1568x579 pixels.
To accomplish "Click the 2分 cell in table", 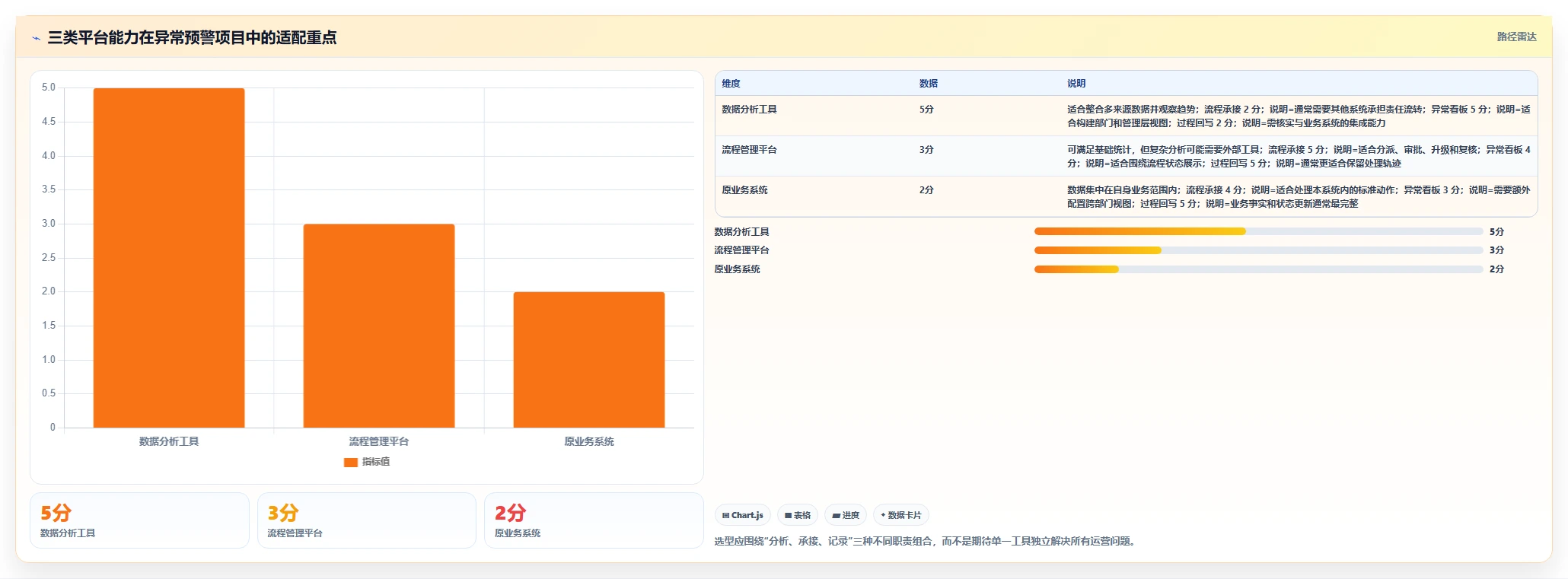I will (926, 190).
